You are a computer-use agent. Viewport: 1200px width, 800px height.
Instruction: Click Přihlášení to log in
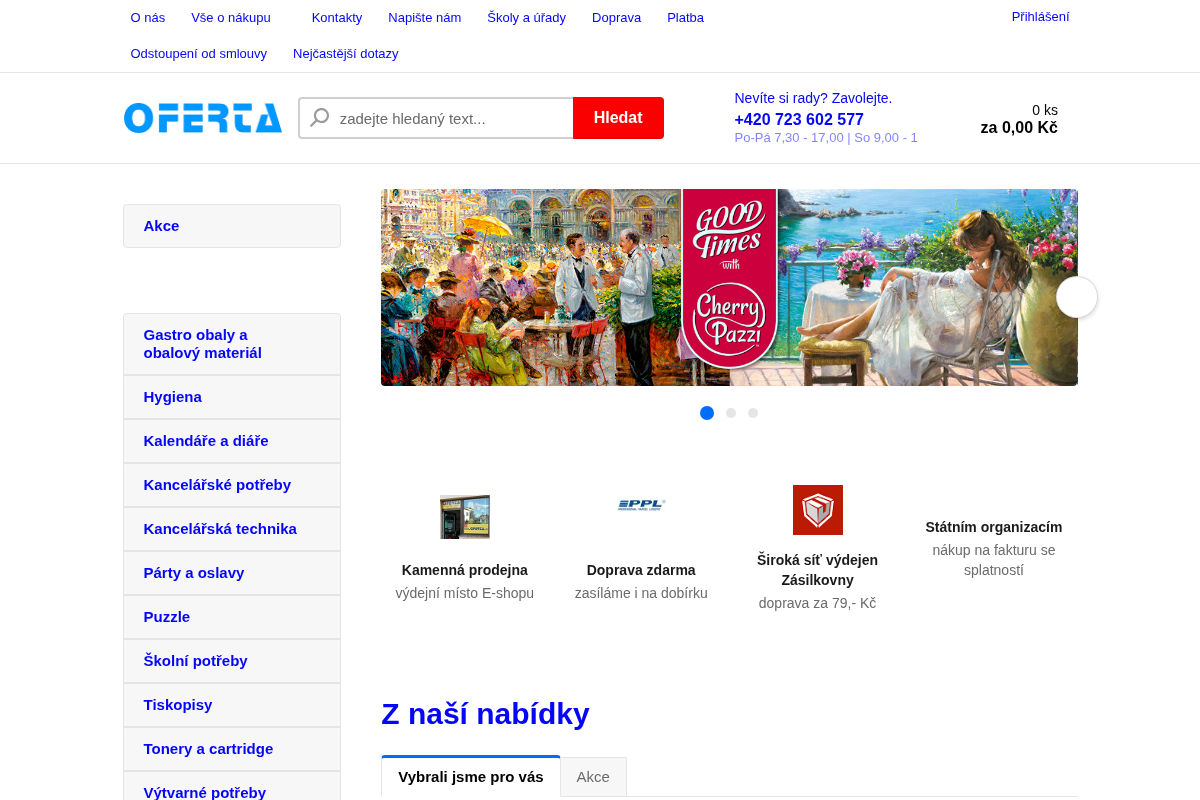coord(1041,16)
